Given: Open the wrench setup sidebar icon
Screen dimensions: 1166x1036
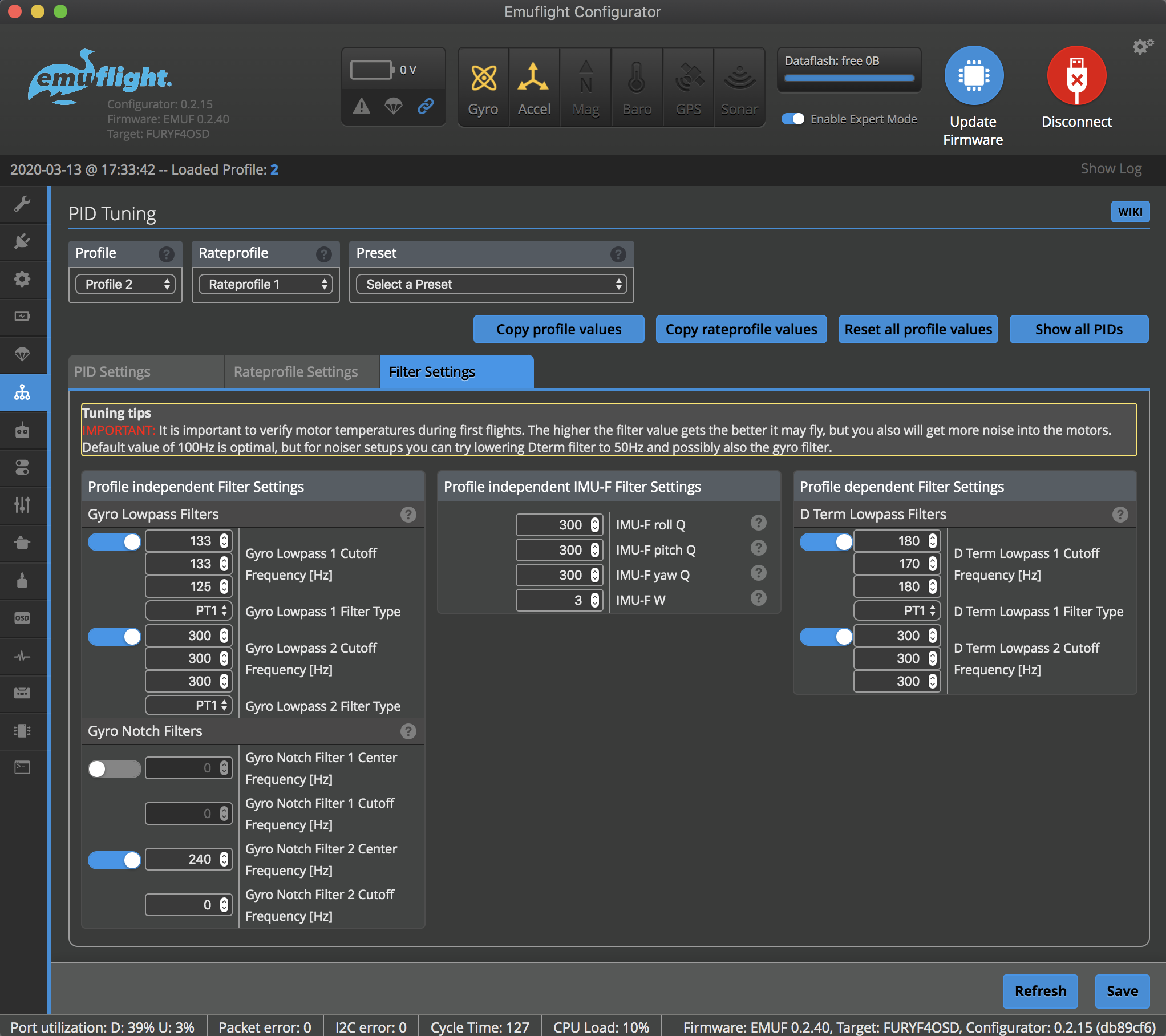Looking at the screenshot, I should click(22, 204).
